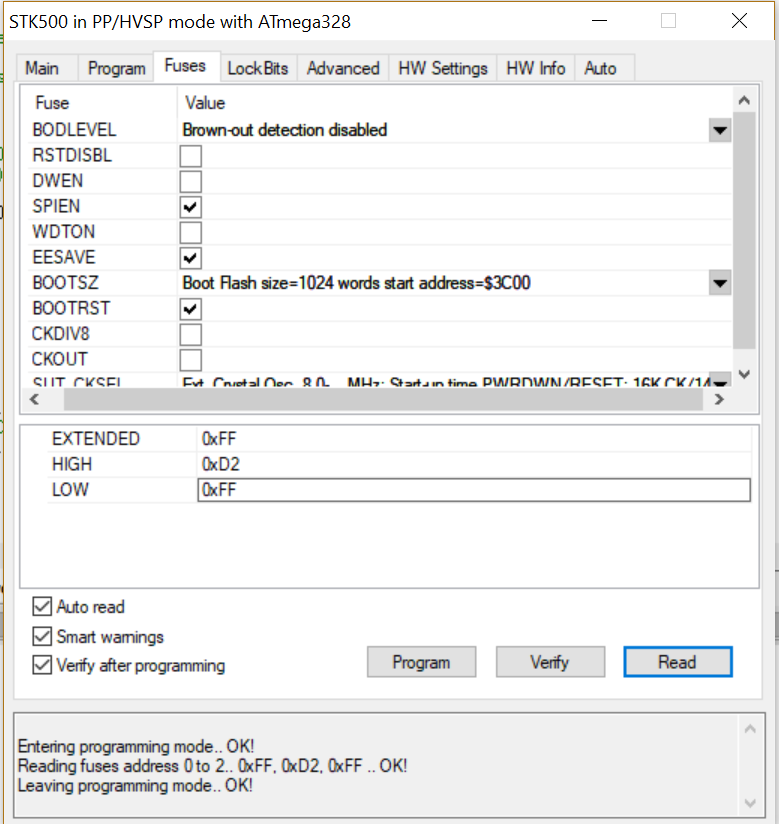This screenshot has width=779, height=824.
Task: Click the Fuse column header
Action: (x=52, y=103)
